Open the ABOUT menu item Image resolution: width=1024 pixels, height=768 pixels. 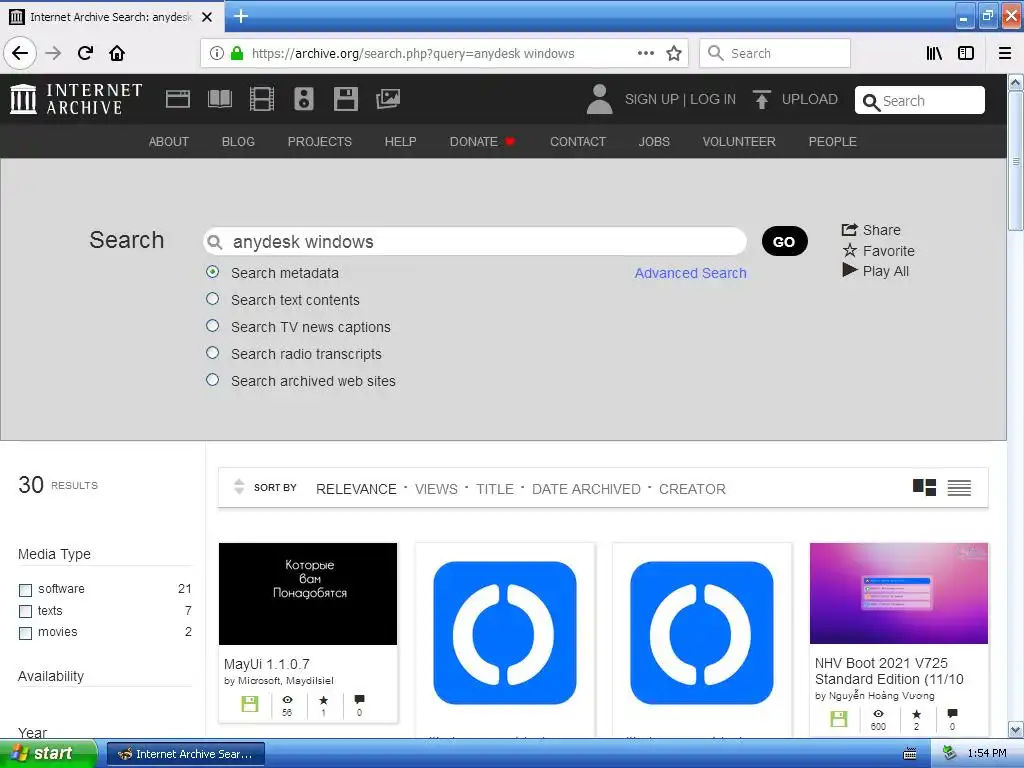click(x=168, y=142)
